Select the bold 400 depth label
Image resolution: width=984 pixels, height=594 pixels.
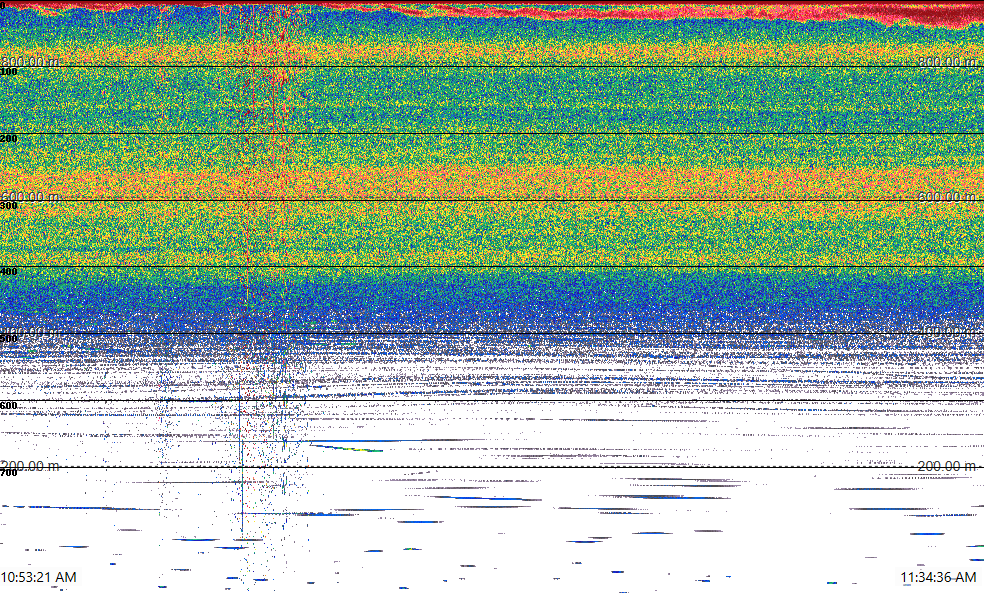[9, 272]
